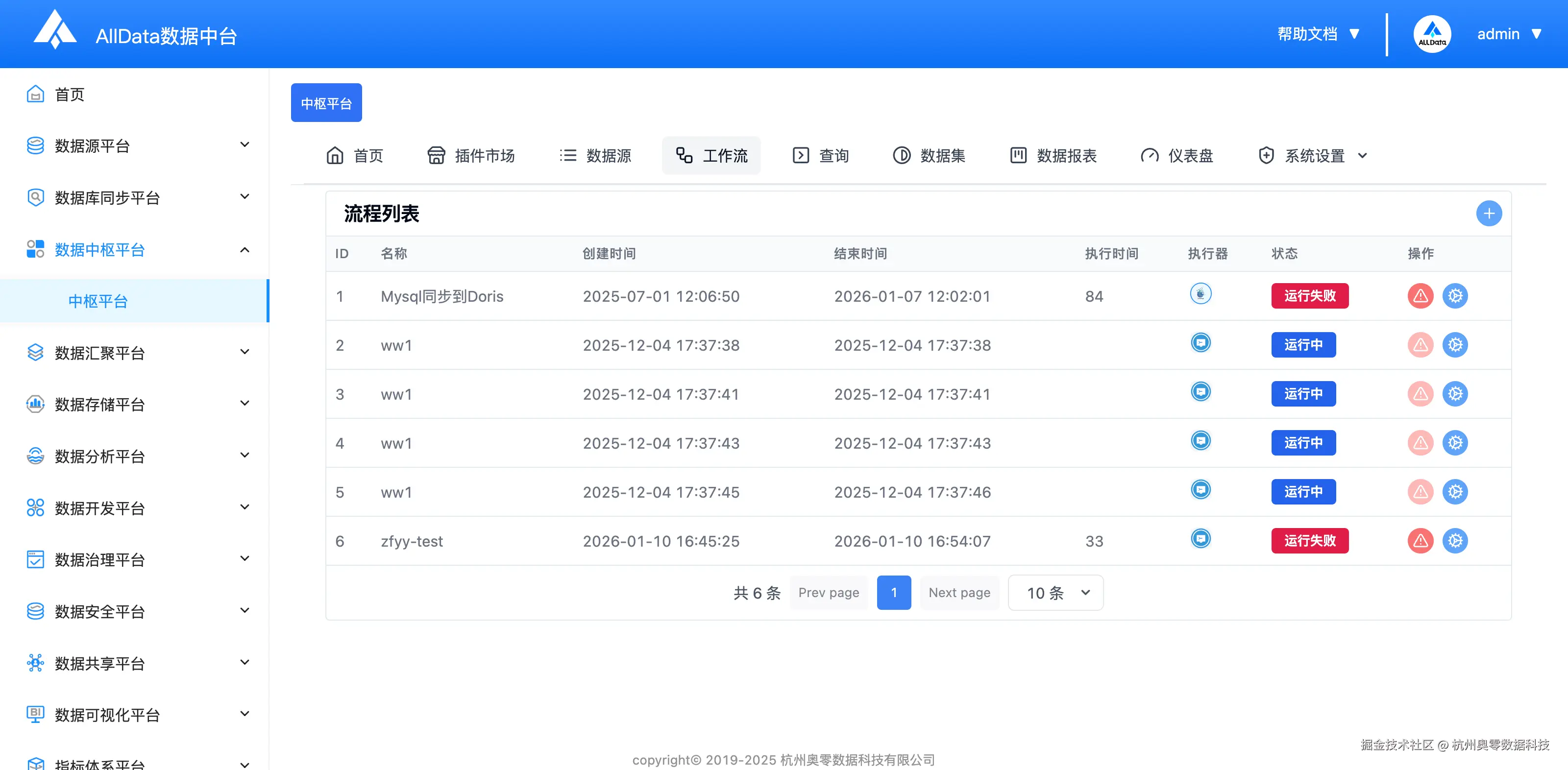Click the Next page button
Image resolution: width=1568 pixels, height=770 pixels.
[x=959, y=593]
